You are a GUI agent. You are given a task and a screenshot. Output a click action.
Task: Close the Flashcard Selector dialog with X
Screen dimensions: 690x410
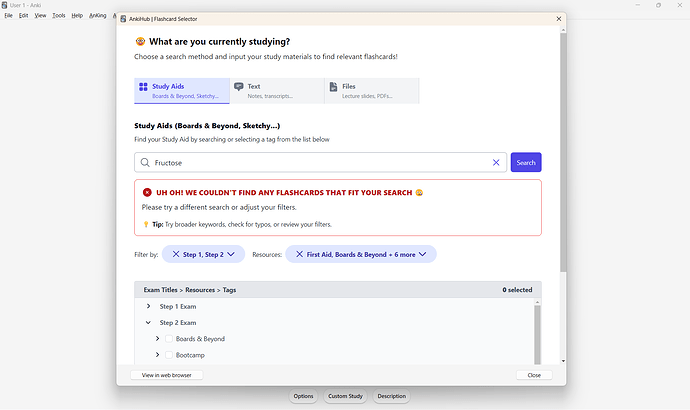559,19
